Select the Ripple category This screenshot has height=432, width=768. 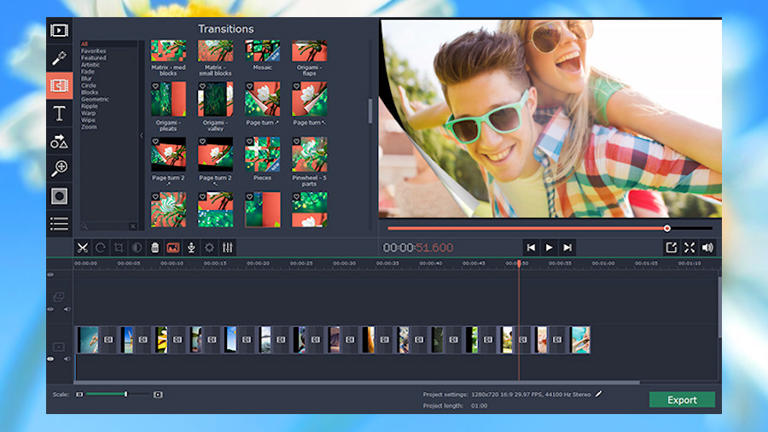[x=89, y=106]
